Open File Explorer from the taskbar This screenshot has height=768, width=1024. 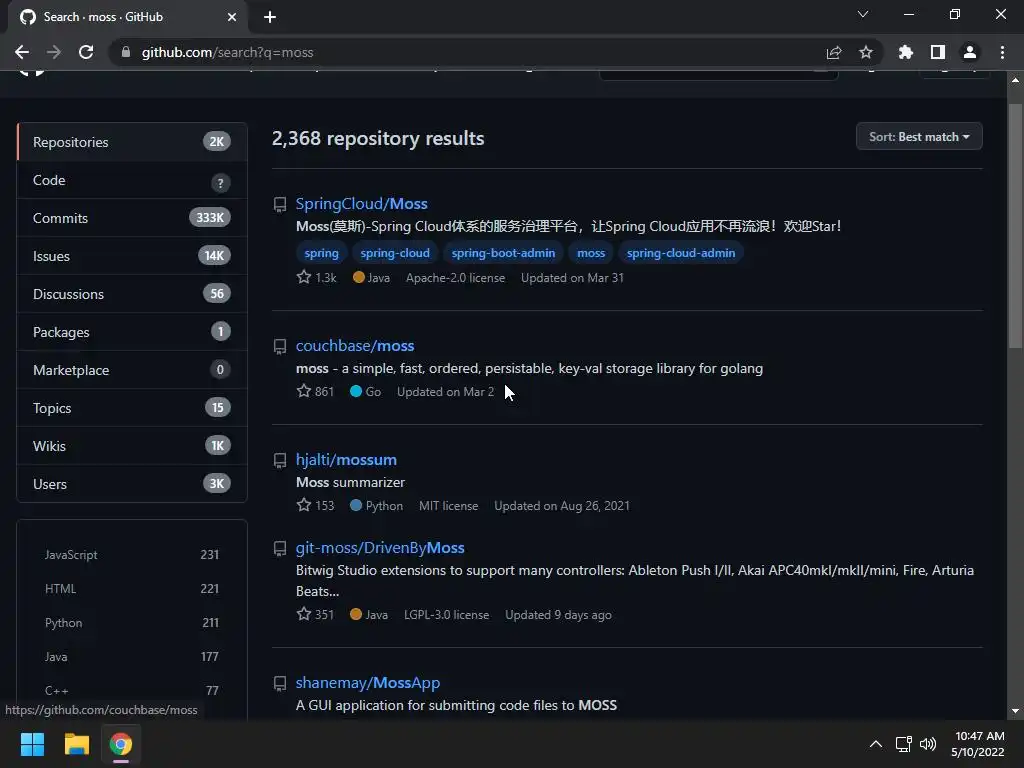pos(76,744)
